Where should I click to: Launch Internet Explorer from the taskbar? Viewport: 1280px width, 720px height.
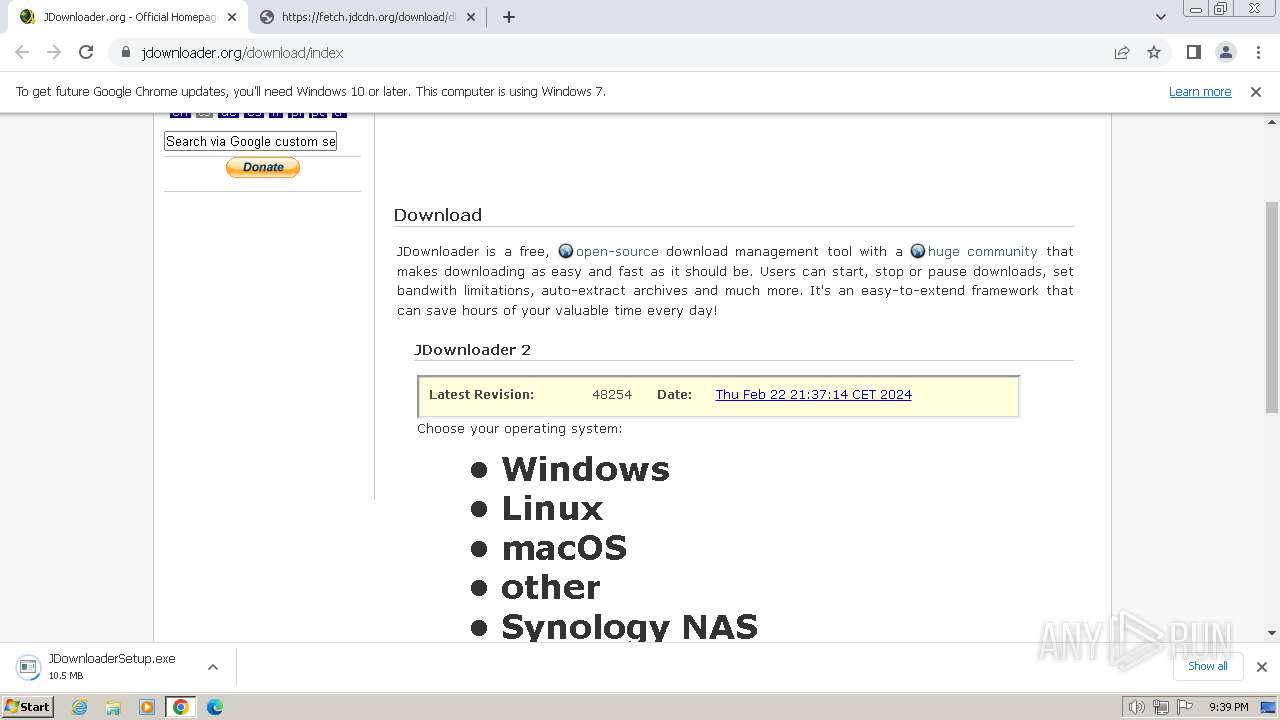(80, 707)
